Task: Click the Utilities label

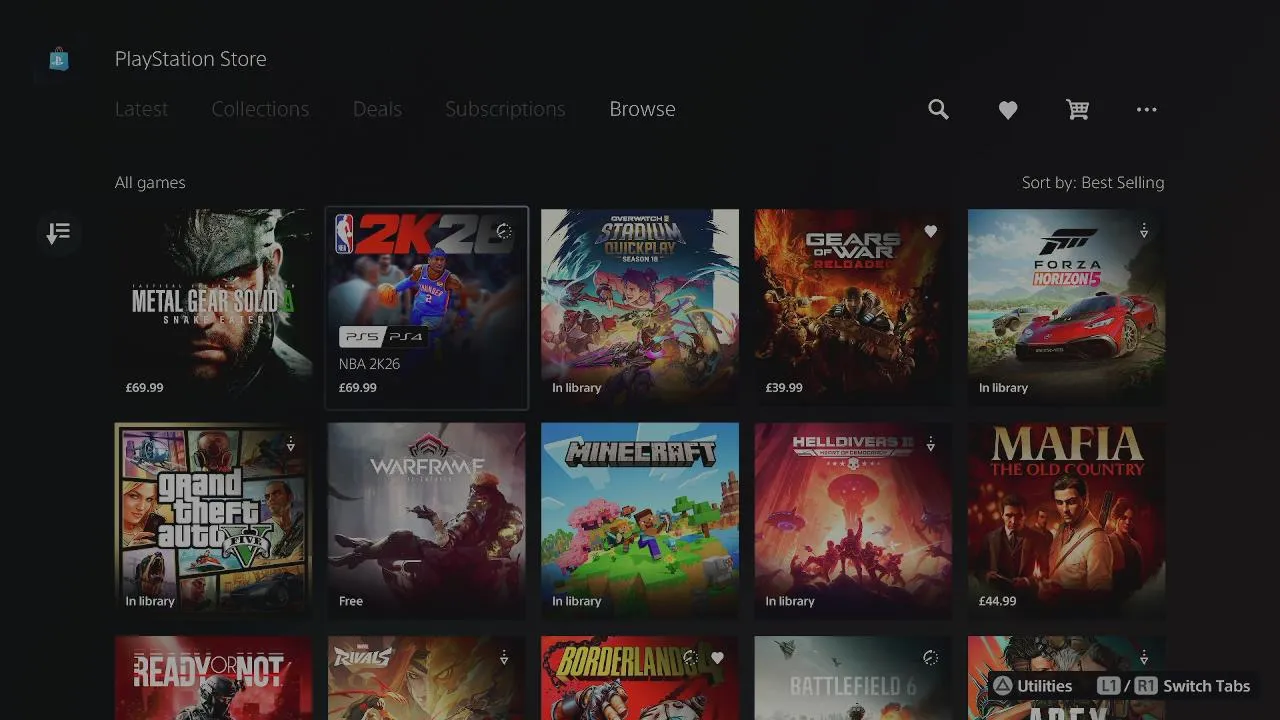Action: click(1044, 686)
